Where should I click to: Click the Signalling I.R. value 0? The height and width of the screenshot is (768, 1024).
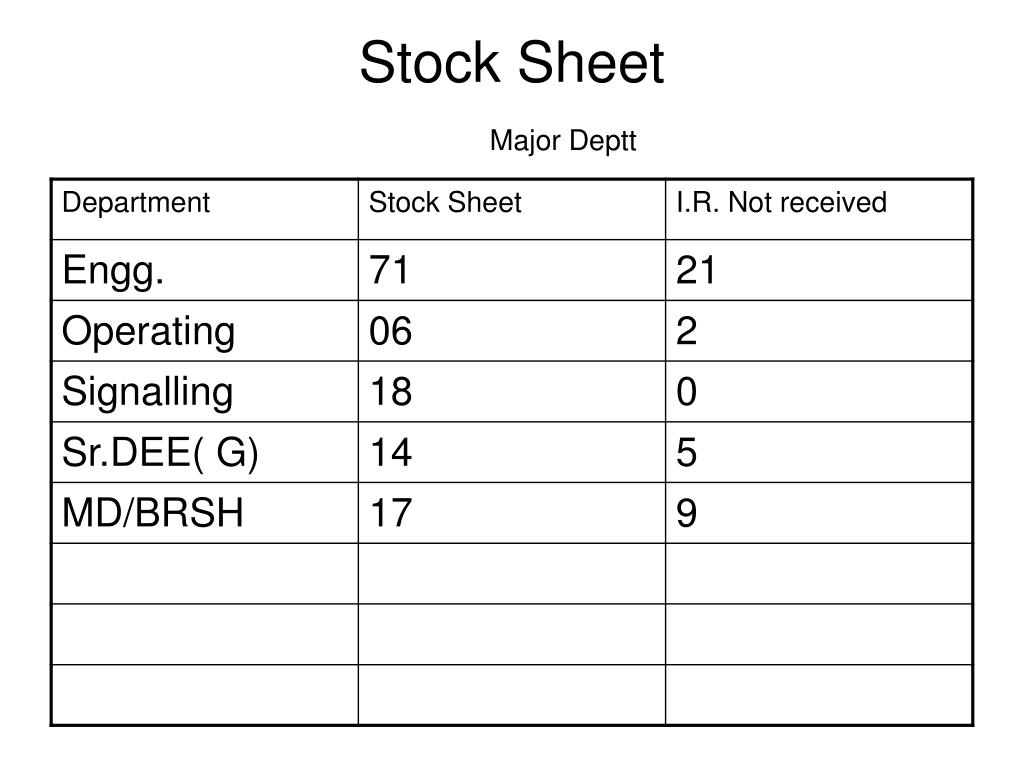point(686,391)
